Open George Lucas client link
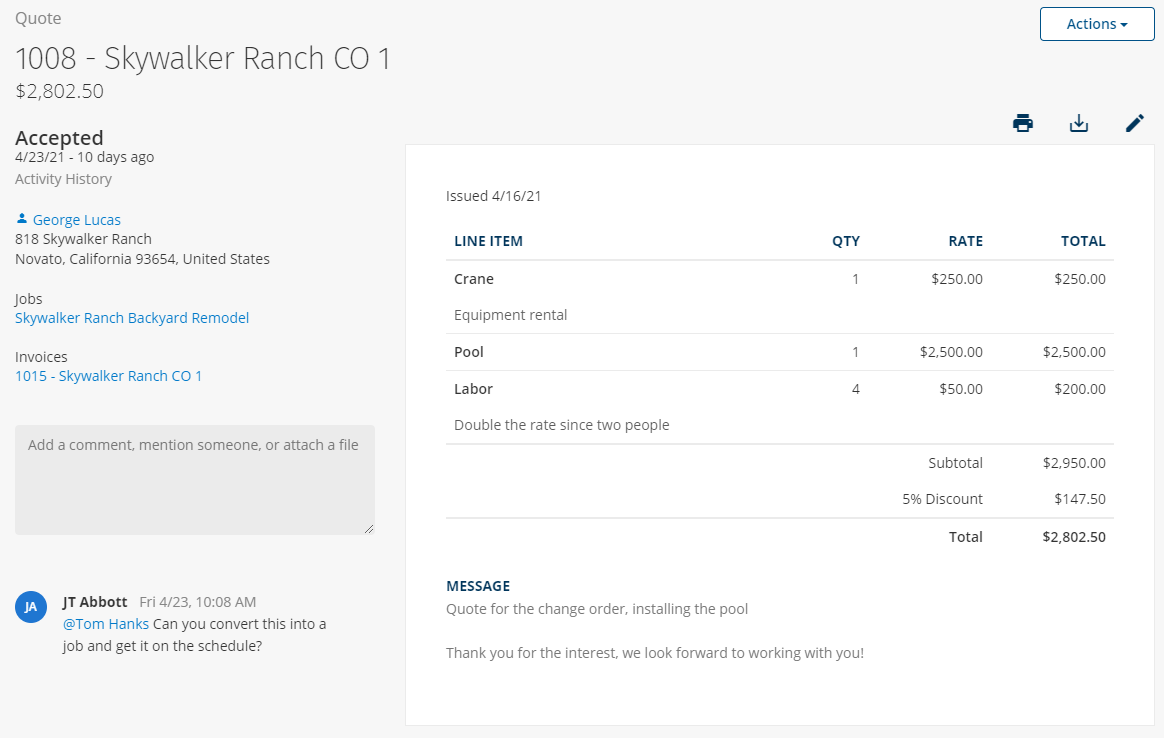The image size is (1164, 738). tap(76, 220)
